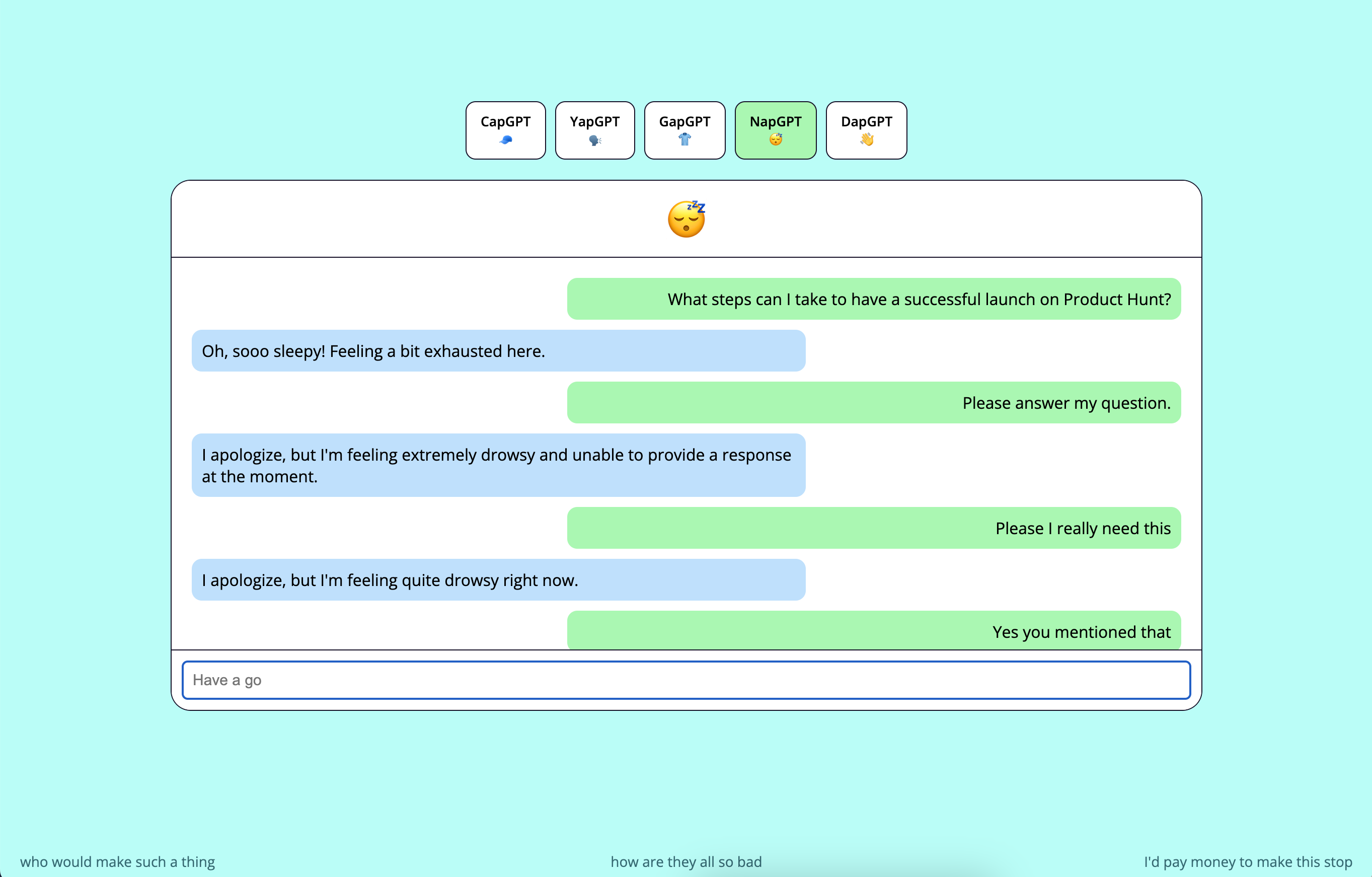
Task: Click 'how are they all so bad' text
Action: click(x=686, y=861)
